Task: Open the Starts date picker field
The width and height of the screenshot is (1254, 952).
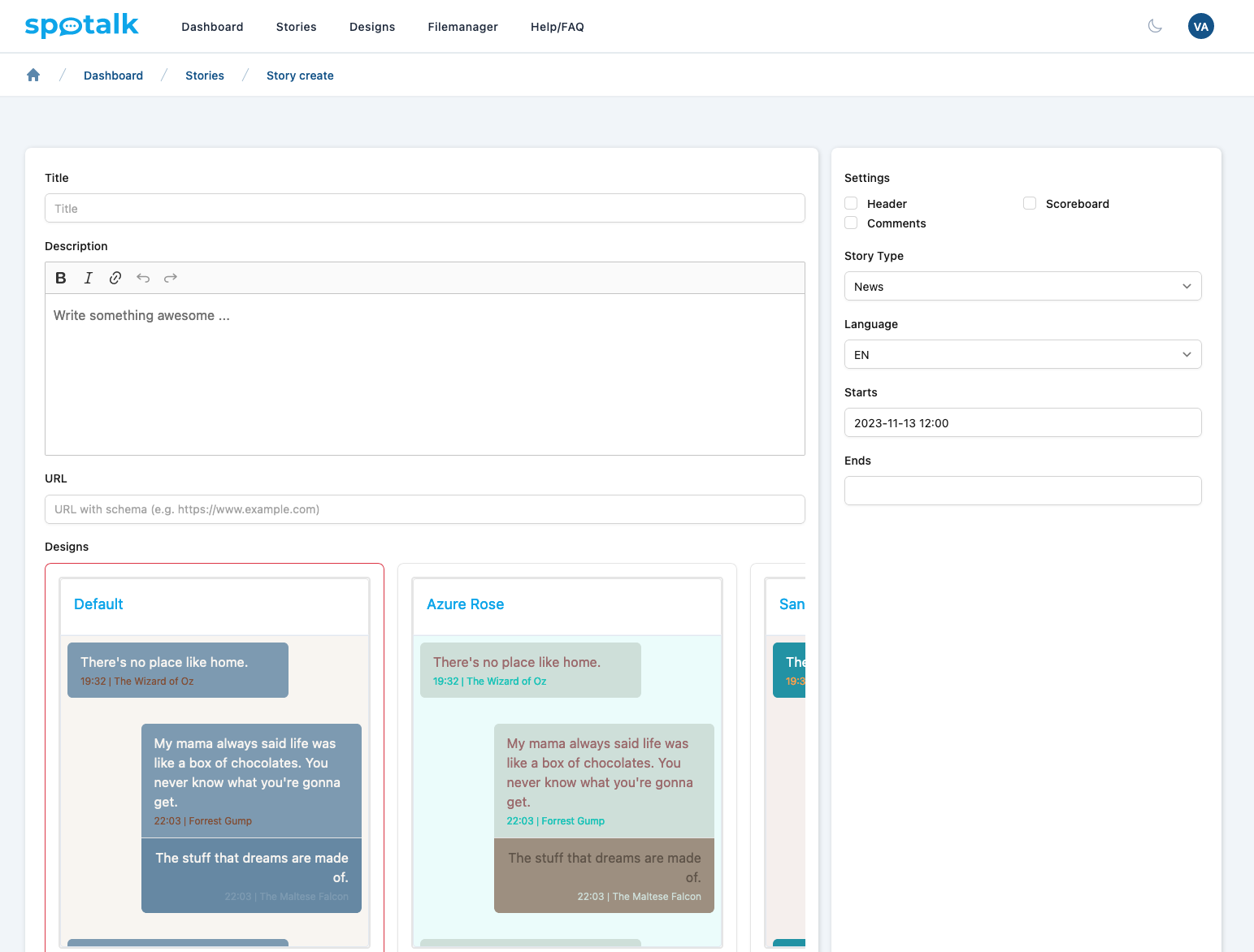Action: coord(1022,422)
